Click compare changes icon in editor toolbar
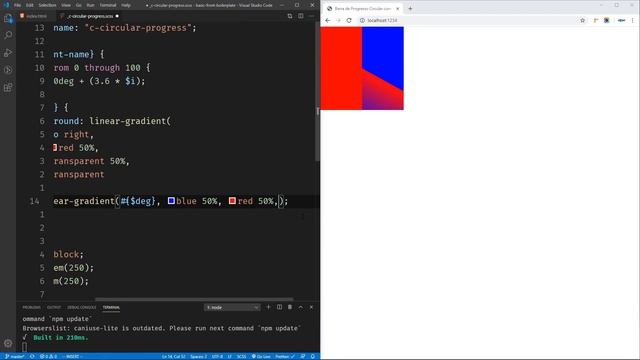 290,16
